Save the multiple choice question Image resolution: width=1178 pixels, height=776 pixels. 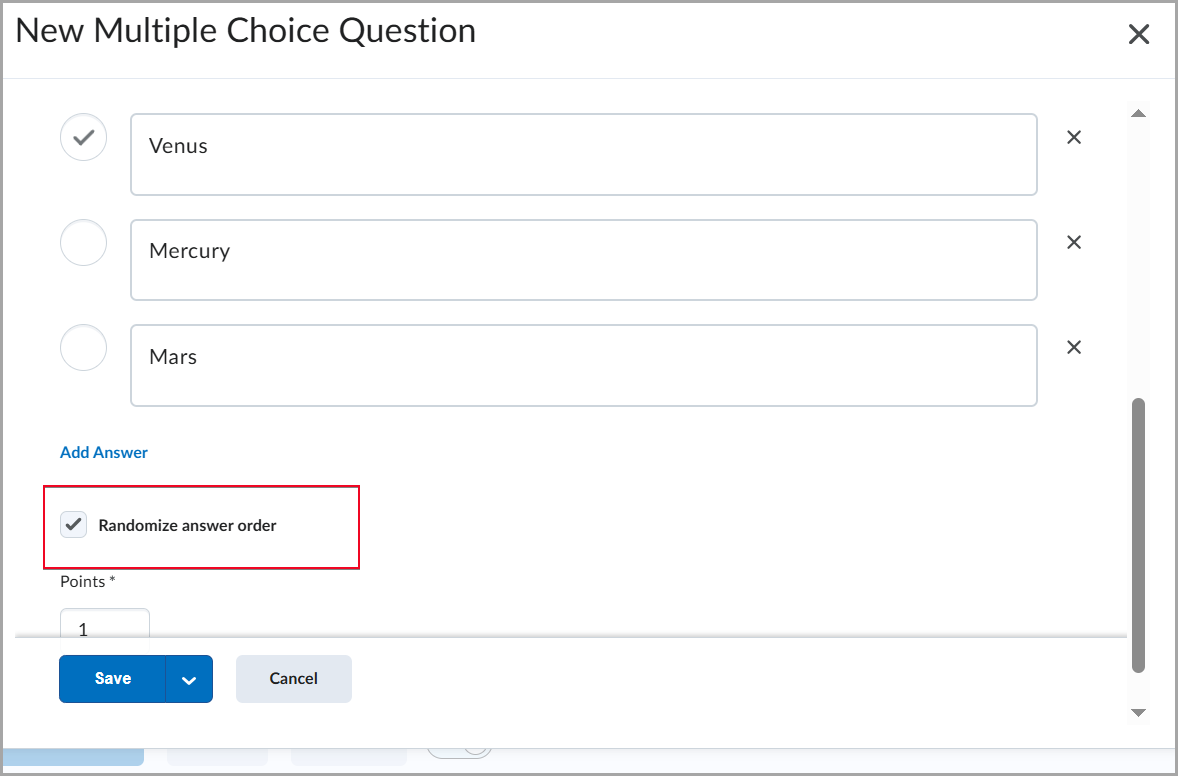[x=113, y=679]
